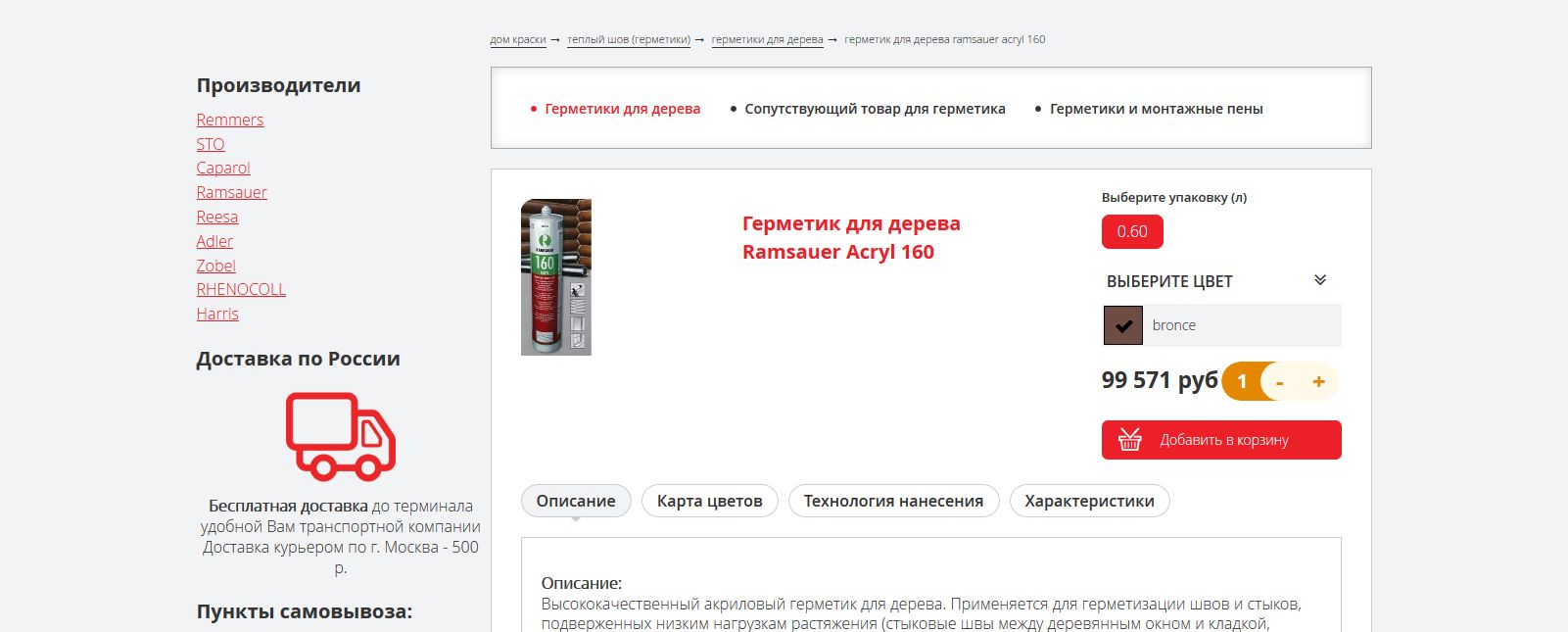Add product to cart (Добавить в корзину)
This screenshot has width=1568, height=632.
click(x=1221, y=440)
